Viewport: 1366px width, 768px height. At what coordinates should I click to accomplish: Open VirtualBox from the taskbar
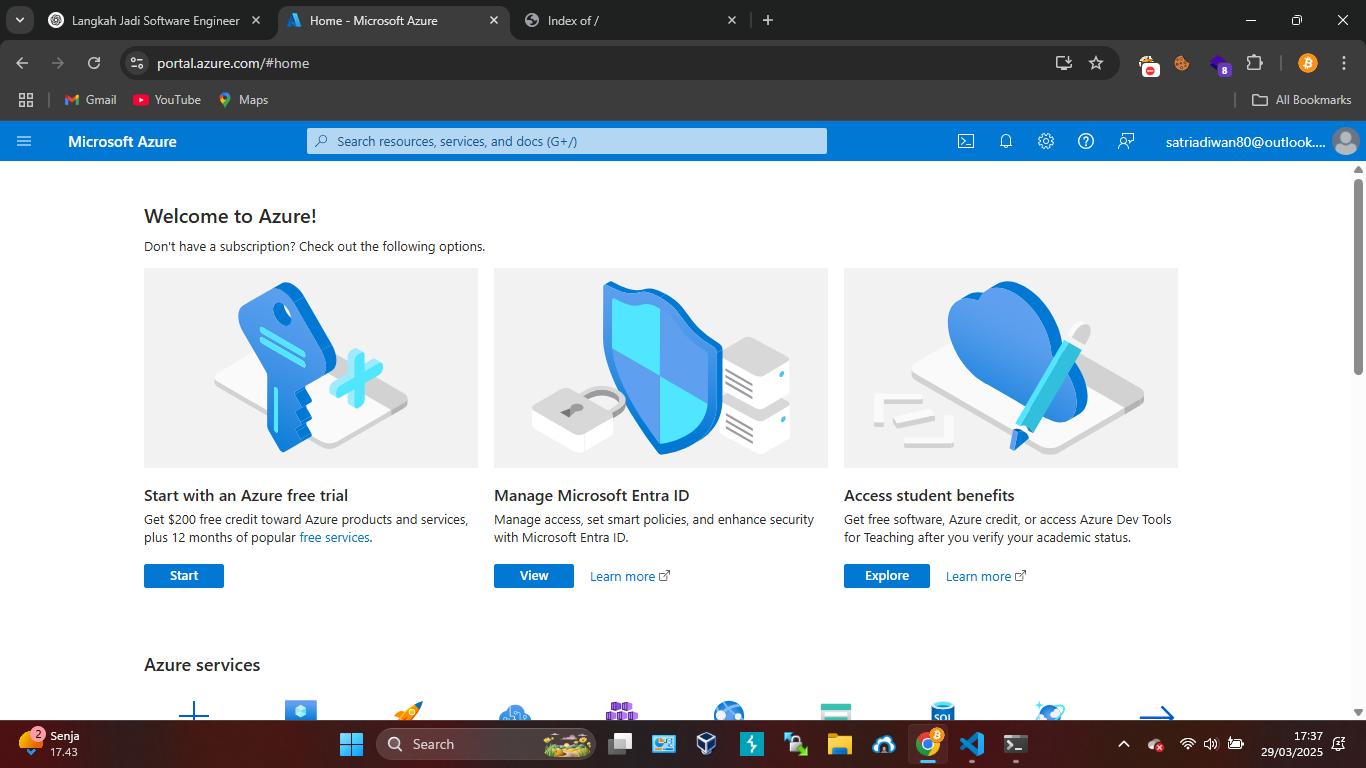tap(708, 744)
